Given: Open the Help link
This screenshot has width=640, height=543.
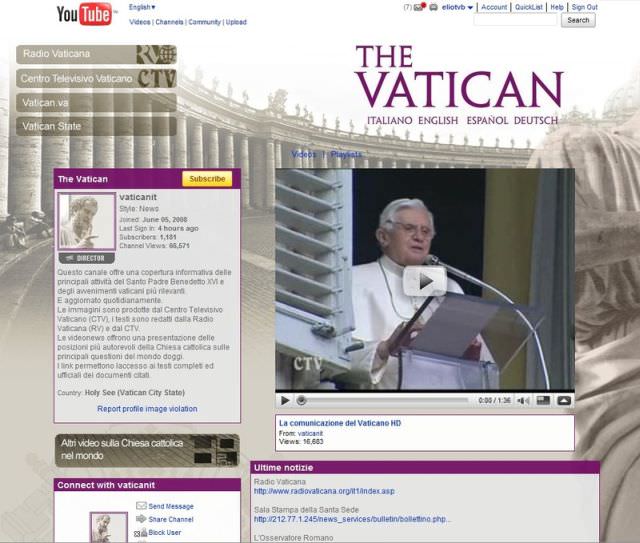Looking at the screenshot, I should [x=557, y=7].
